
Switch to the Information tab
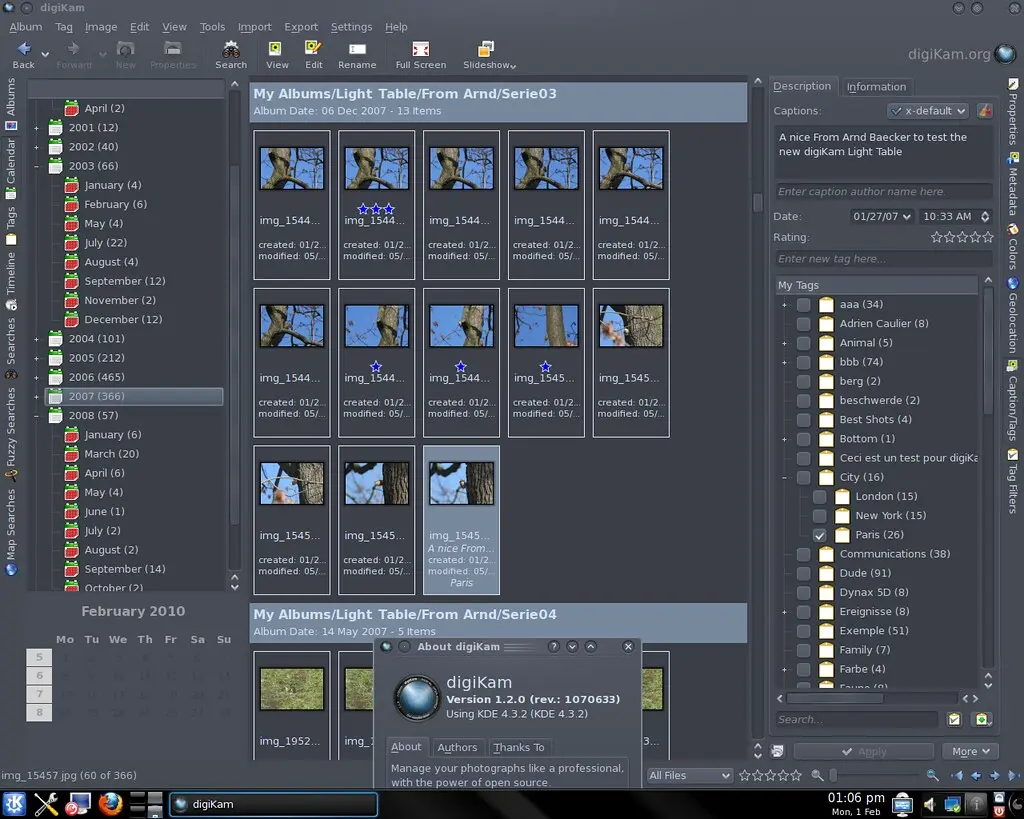pos(877,86)
